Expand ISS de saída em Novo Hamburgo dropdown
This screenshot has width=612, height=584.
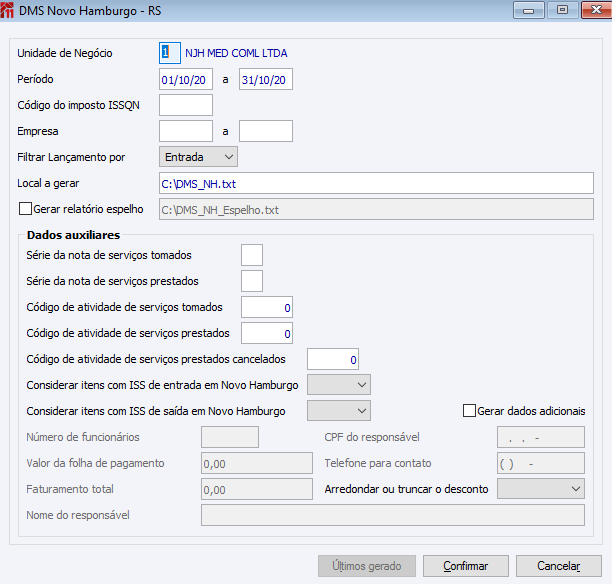pyautogui.click(x=339, y=411)
